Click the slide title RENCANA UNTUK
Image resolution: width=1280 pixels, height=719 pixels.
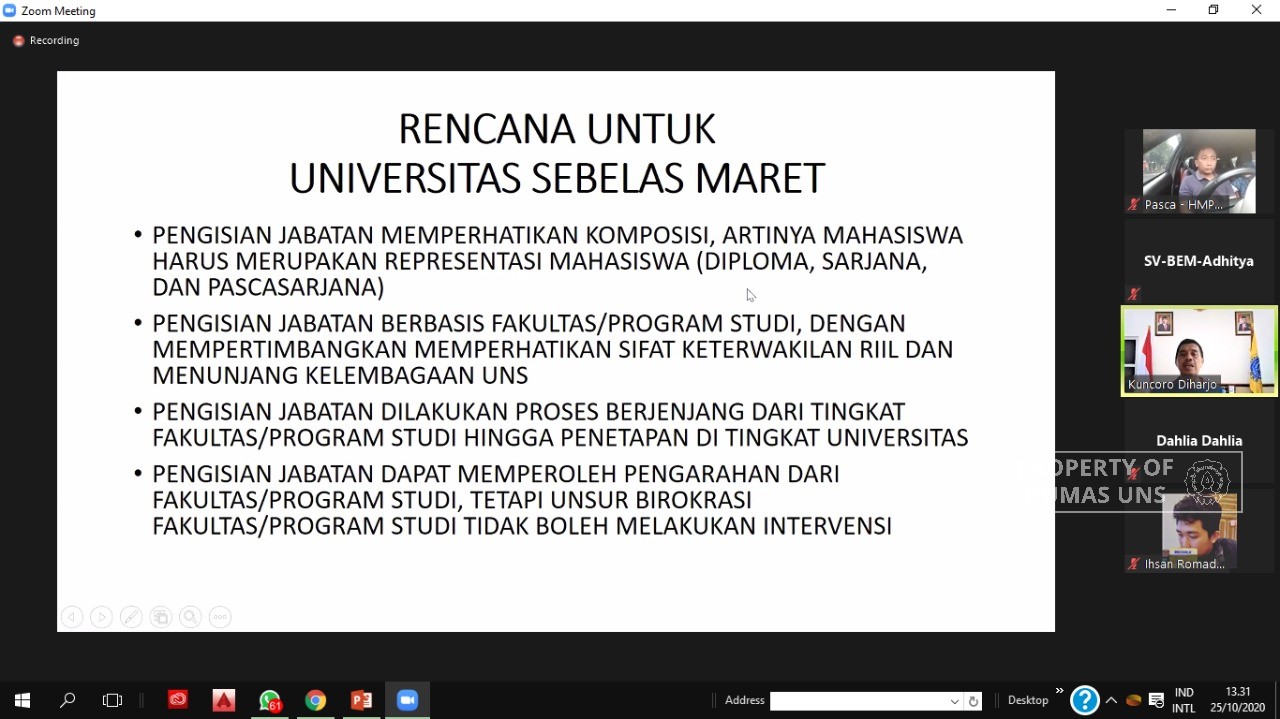coord(557,129)
